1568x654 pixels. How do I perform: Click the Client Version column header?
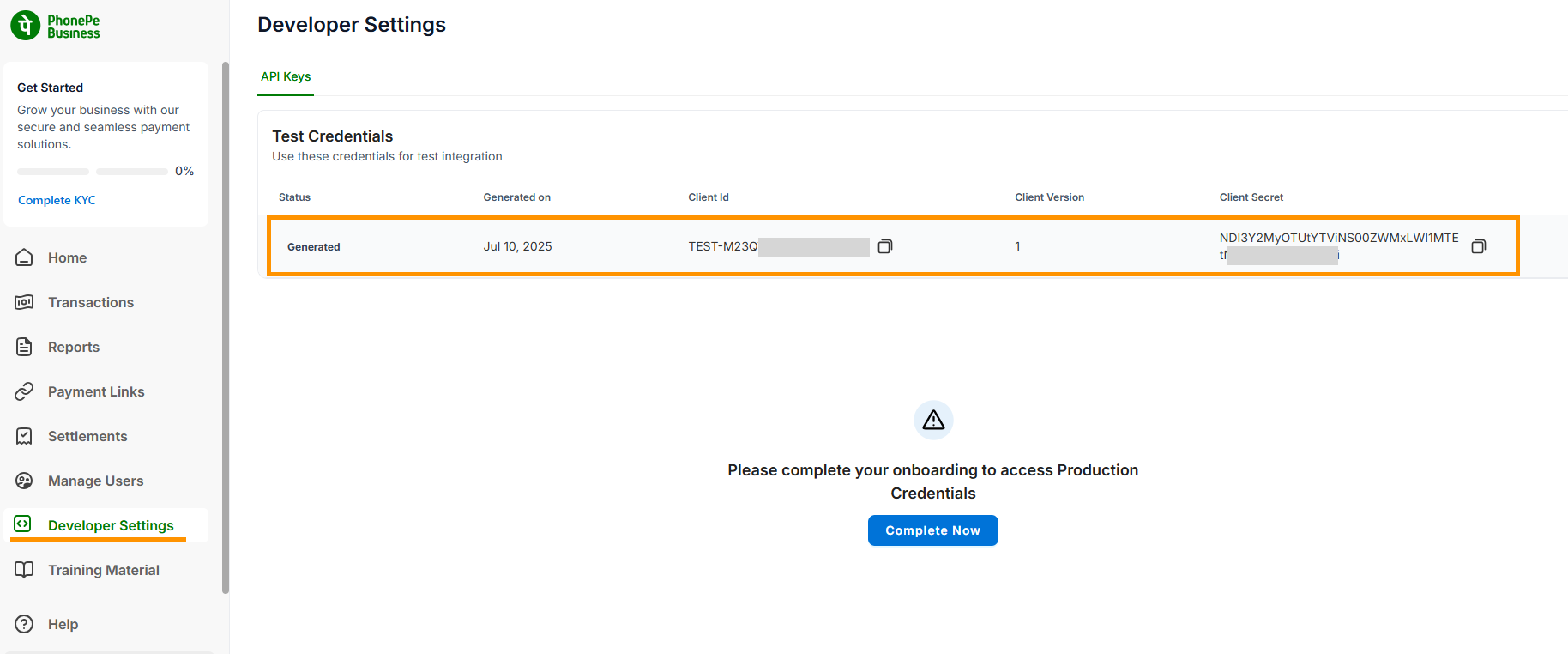pyautogui.click(x=1049, y=197)
